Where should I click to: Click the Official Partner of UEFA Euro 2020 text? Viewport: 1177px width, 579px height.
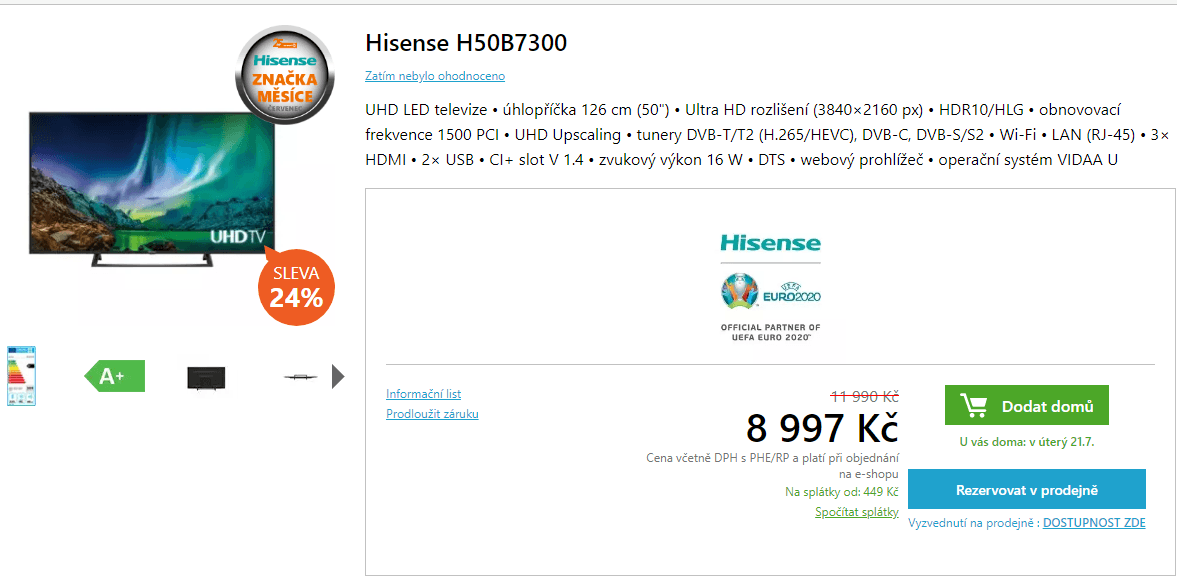[770, 333]
